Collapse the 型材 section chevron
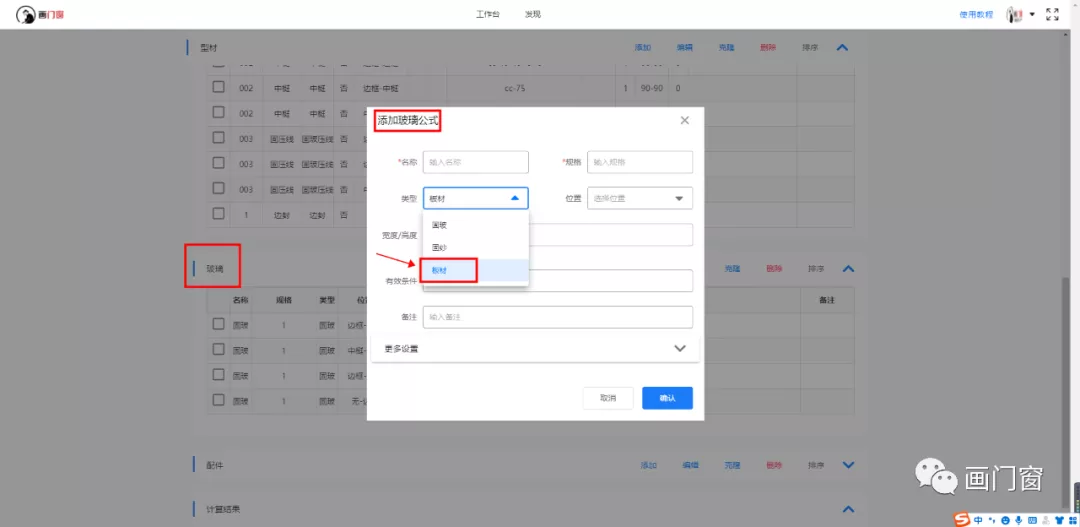The image size is (1080, 527). tap(842, 47)
